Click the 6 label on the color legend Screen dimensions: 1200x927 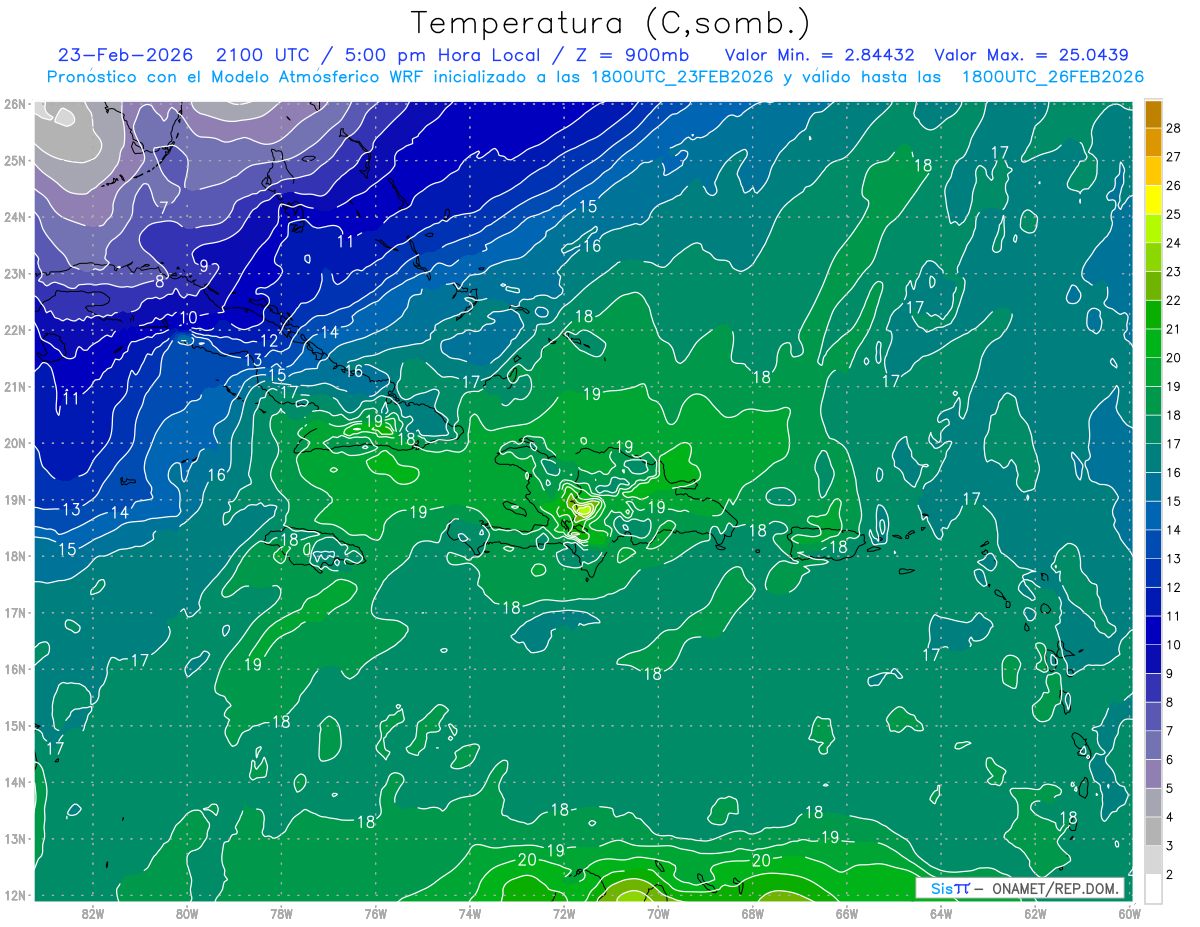coord(1170,760)
